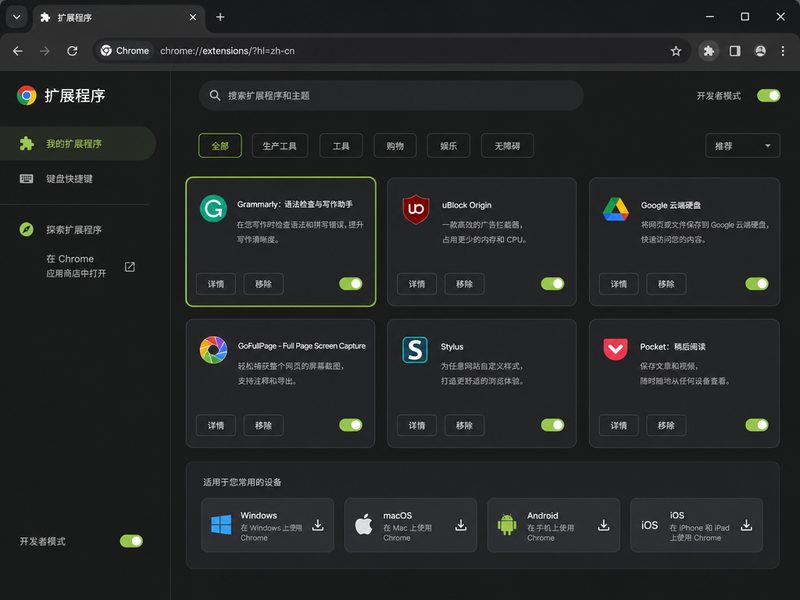Click the Windows logo icon
The height and width of the screenshot is (600, 800).
[221, 524]
